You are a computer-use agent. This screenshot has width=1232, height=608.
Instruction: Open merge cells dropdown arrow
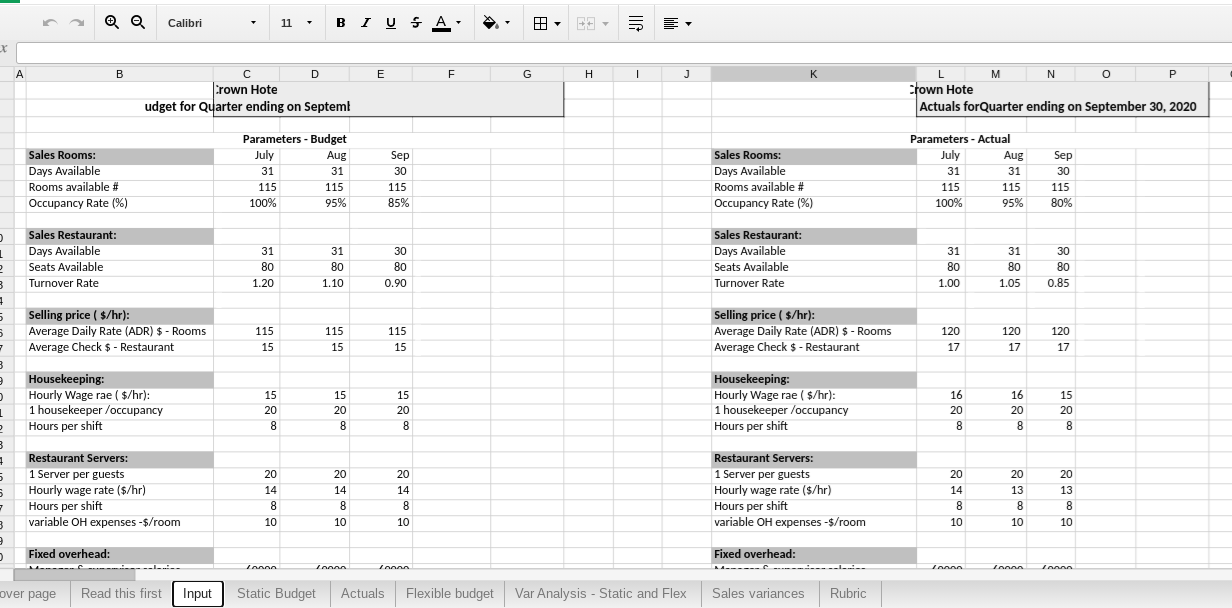click(605, 22)
